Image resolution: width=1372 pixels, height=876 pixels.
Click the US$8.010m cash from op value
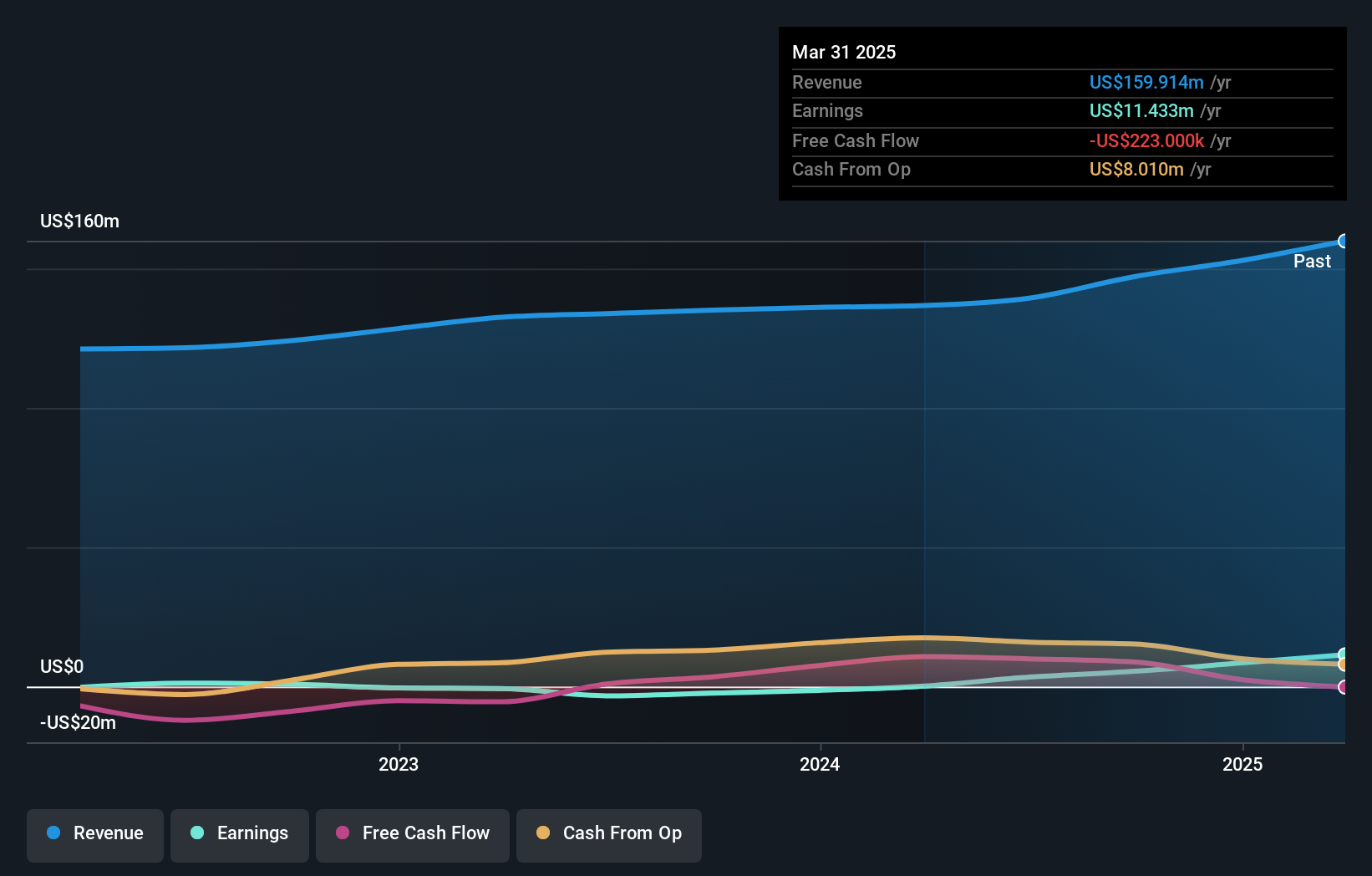pyautogui.click(x=1136, y=169)
